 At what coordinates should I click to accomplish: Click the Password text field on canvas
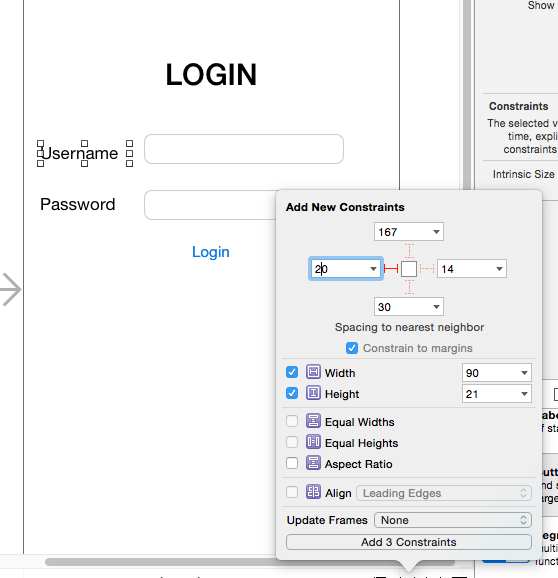(x=210, y=205)
